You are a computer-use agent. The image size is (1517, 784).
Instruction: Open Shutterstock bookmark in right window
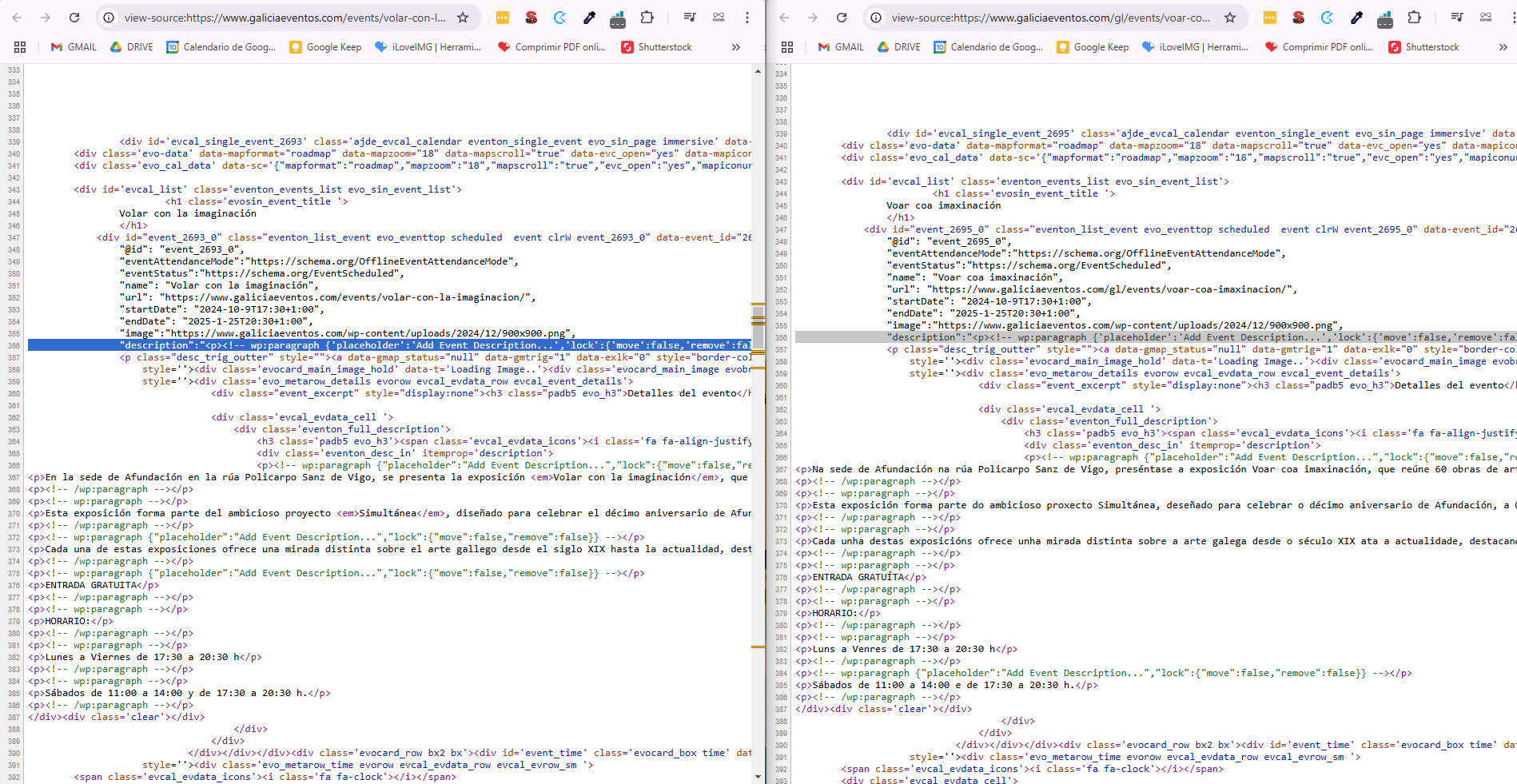pos(1423,47)
